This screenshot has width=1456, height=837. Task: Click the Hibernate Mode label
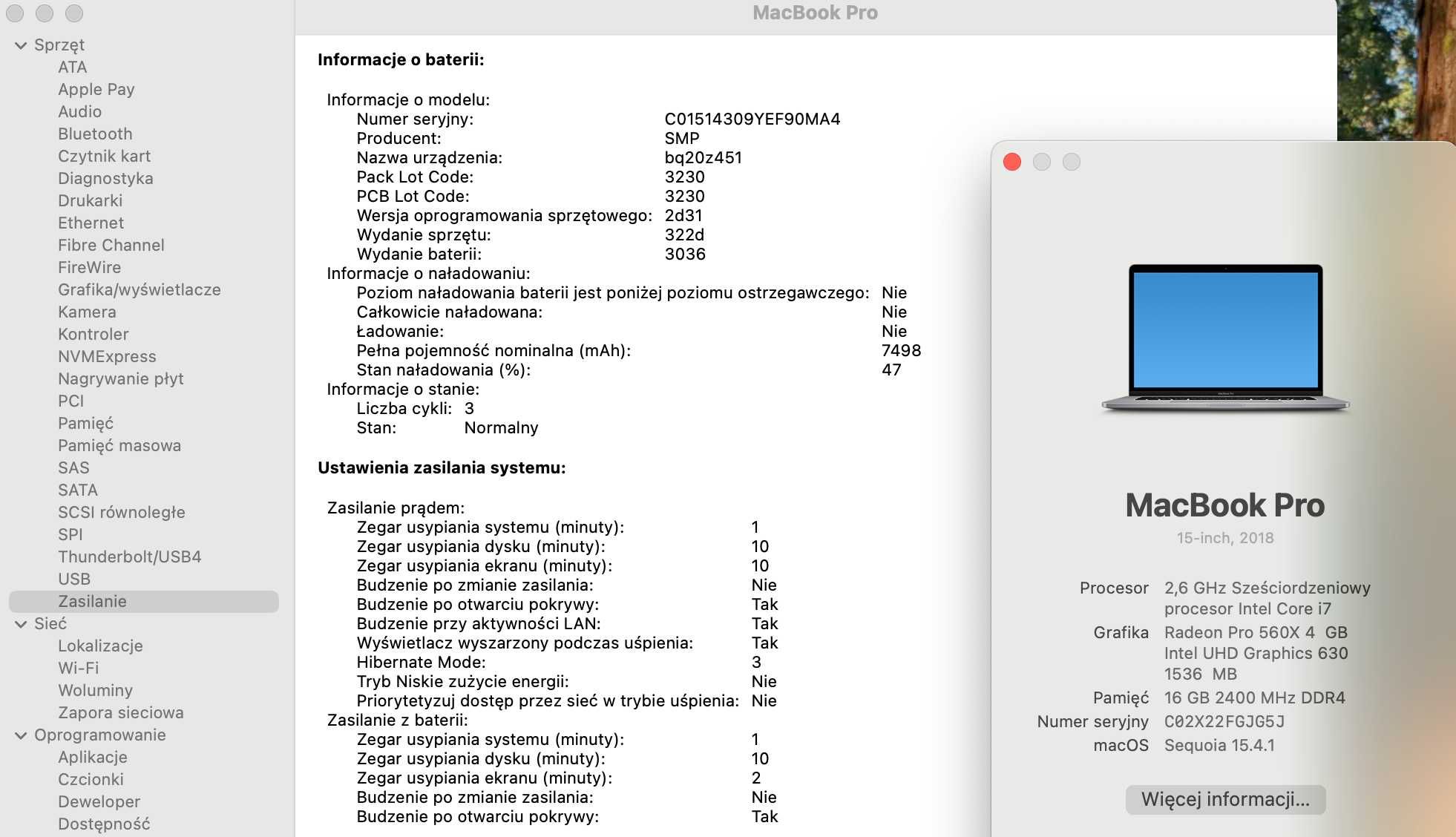point(421,662)
